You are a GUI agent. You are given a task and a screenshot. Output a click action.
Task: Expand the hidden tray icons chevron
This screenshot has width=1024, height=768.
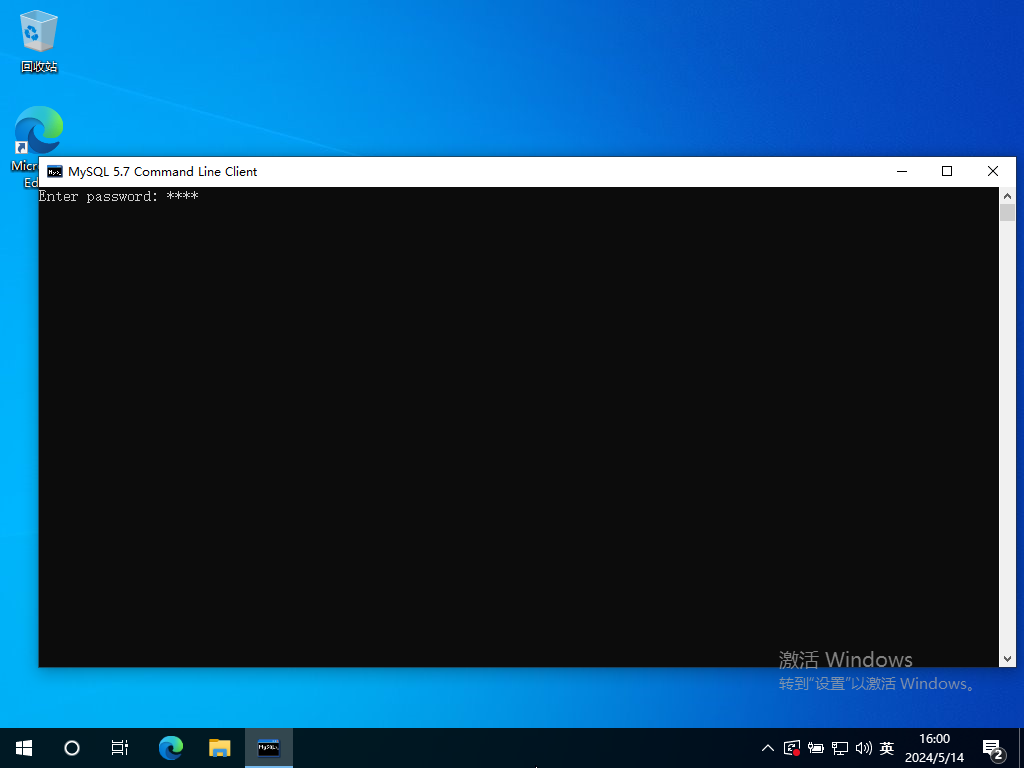coord(767,747)
